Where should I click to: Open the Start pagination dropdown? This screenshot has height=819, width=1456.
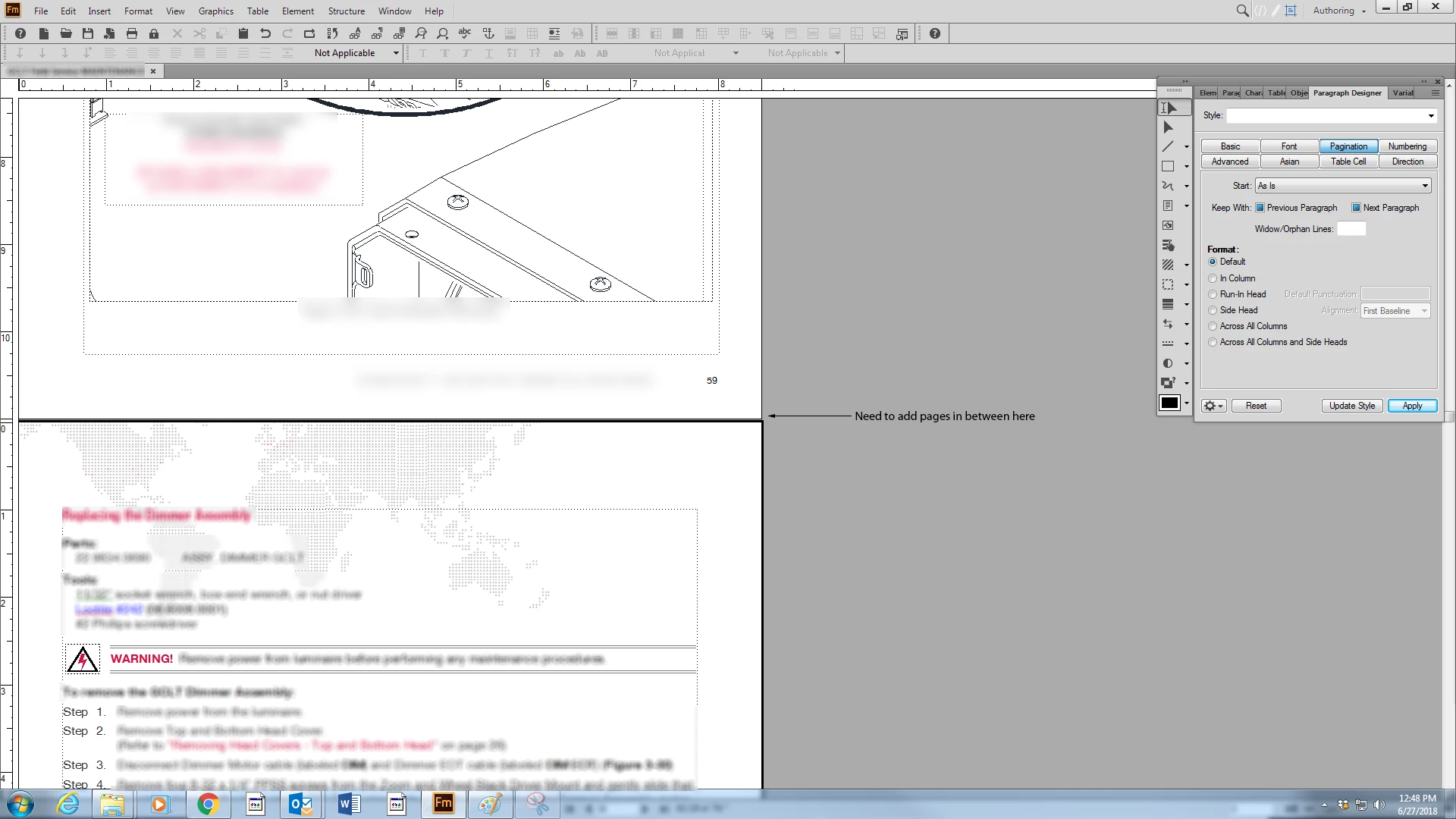[x=1342, y=186]
